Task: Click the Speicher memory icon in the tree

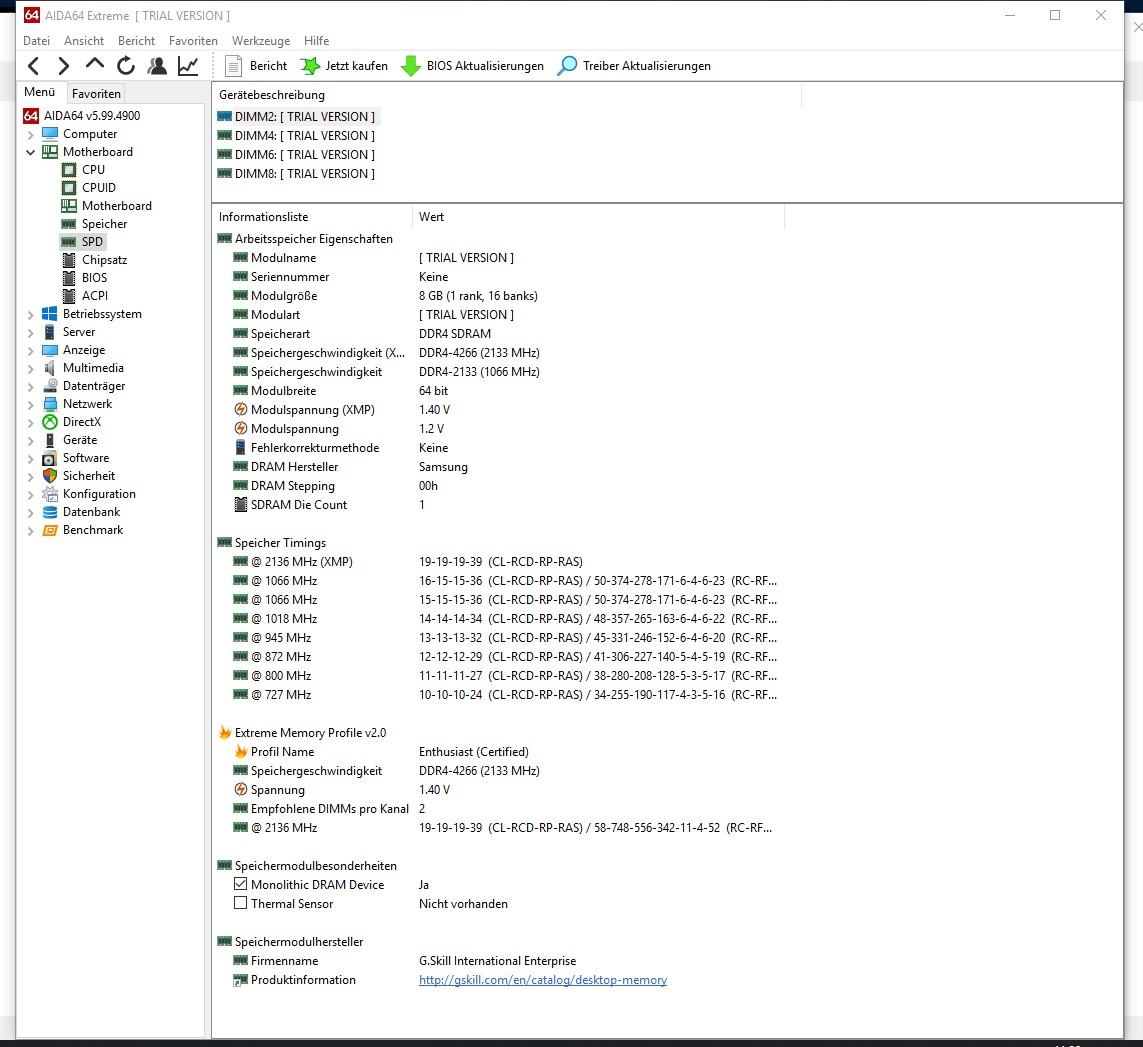Action: tap(69, 224)
